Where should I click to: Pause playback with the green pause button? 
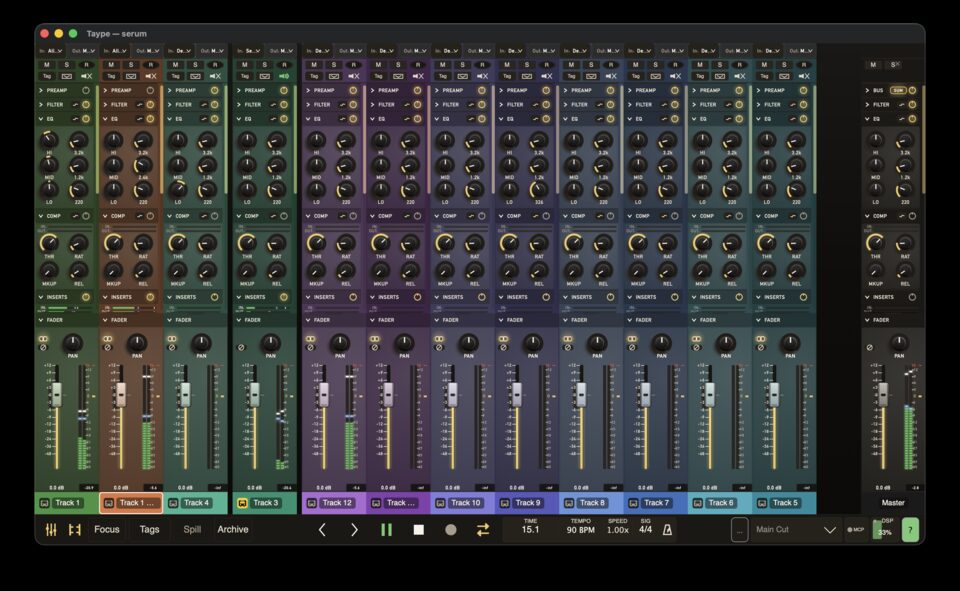(386, 530)
